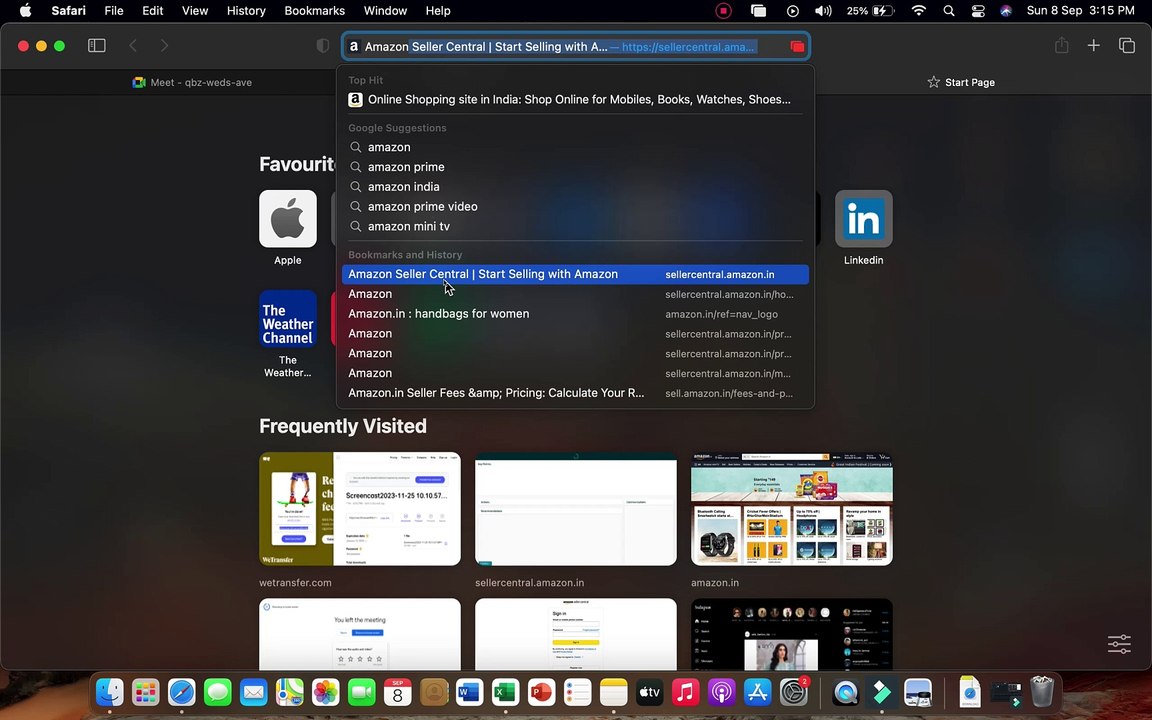Open Podcasts in the Dock
The width and height of the screenshot is (1152, 720).
721,692
